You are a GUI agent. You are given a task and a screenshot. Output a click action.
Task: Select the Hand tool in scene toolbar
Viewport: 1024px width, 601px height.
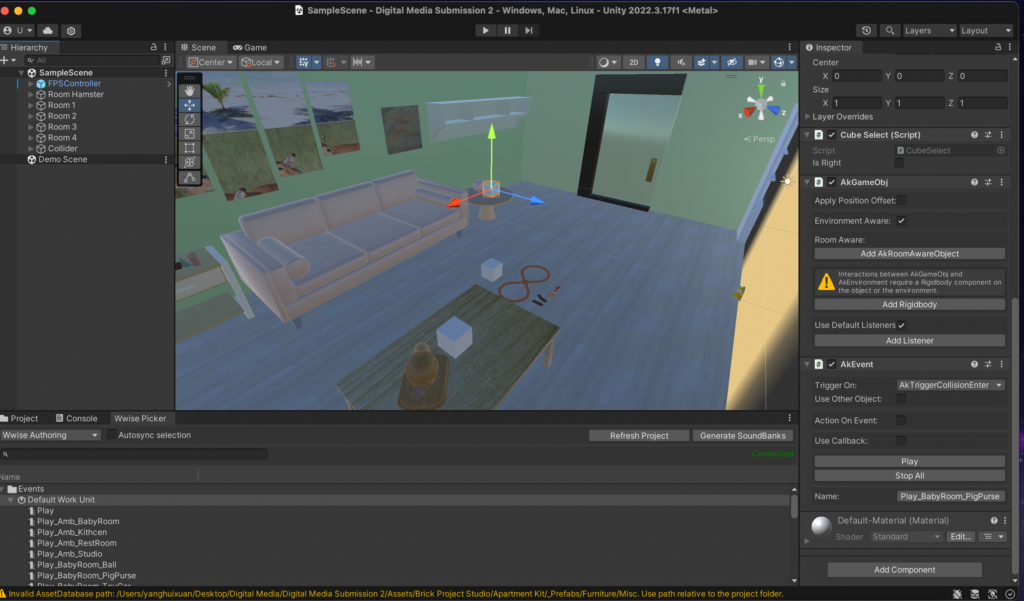[189, 90]
